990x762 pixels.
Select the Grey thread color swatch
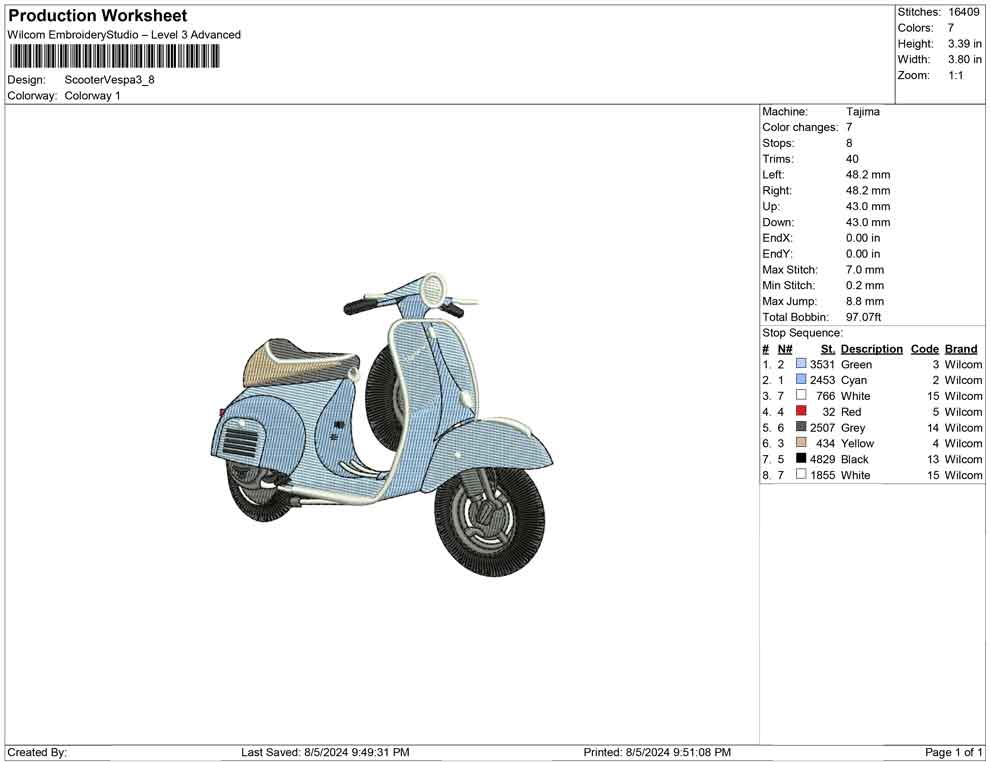(x=801, y=427)
